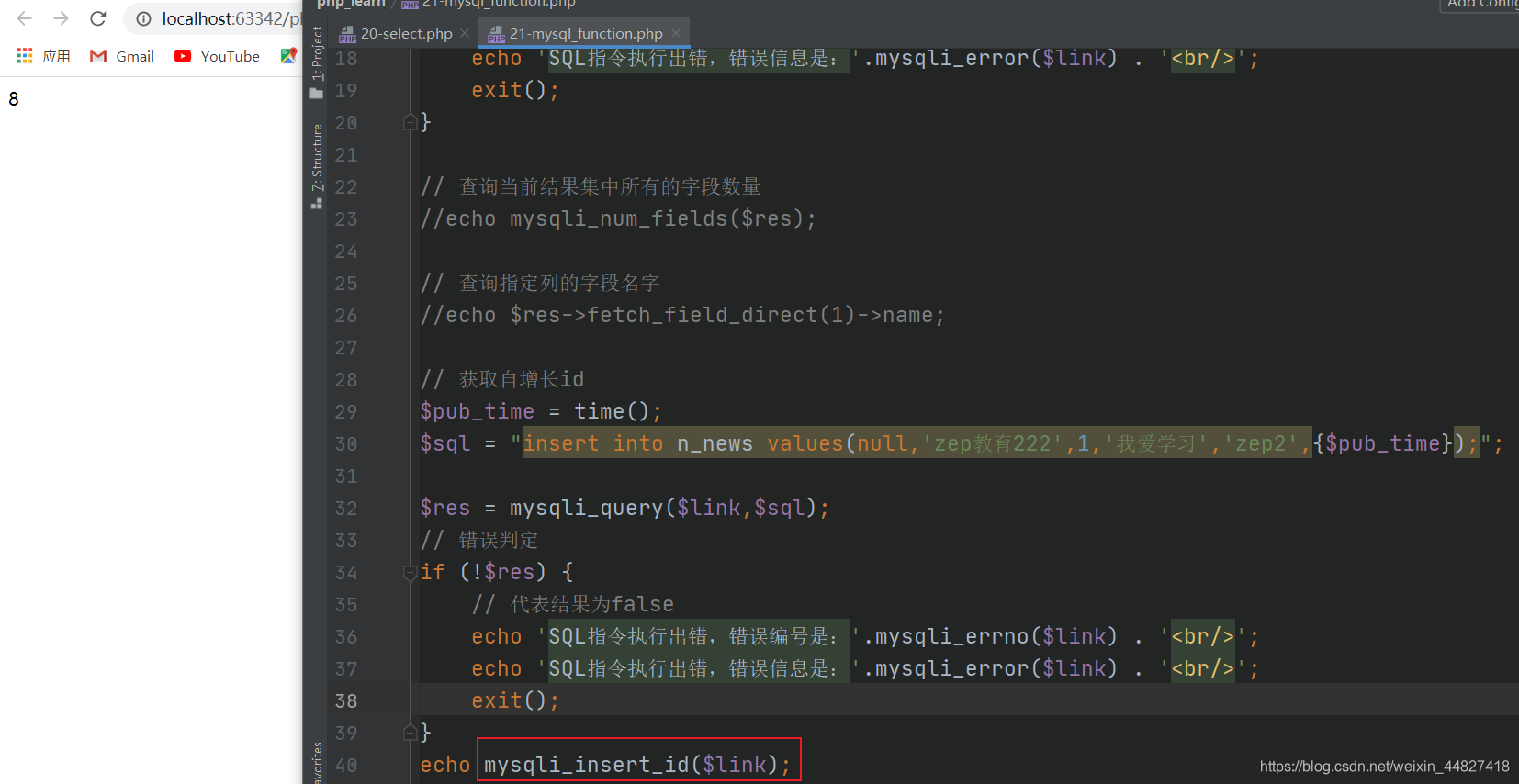Click line number 38 in gutter
The image size is (1519, 784).
tap(346, 701)
